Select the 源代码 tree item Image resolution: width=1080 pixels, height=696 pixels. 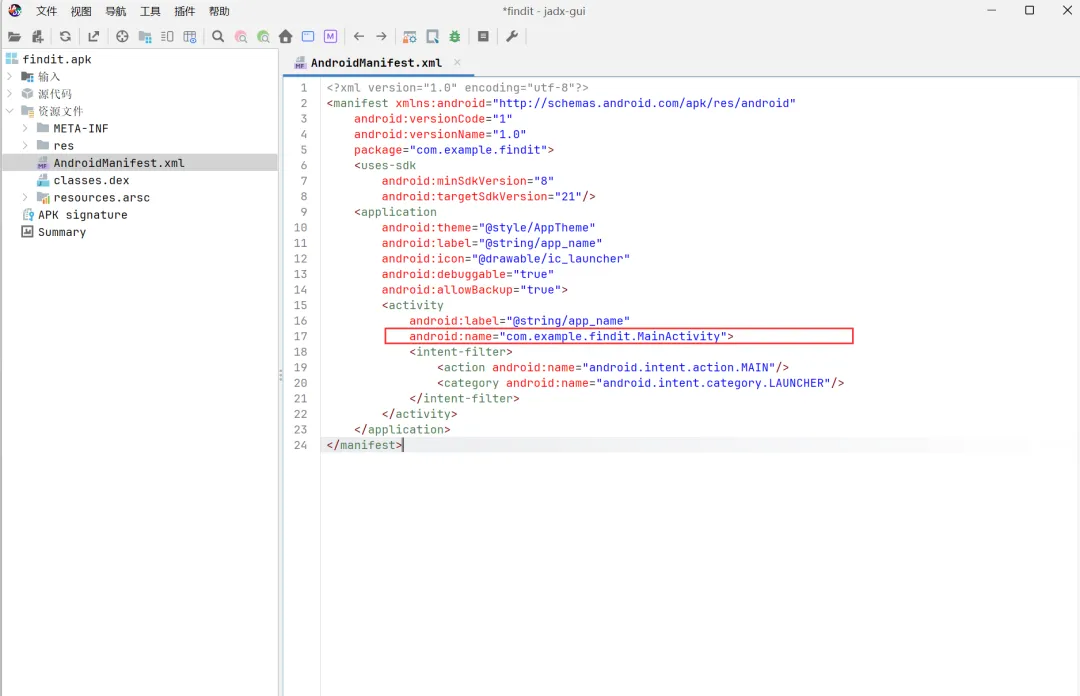tap(54, 94)
